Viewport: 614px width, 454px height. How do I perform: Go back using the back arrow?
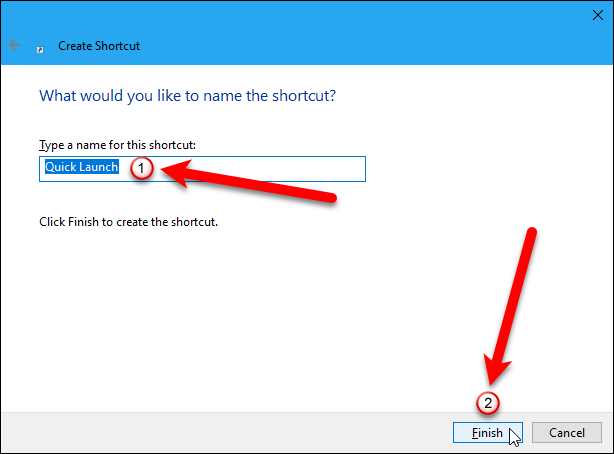(x=15, y=45)
